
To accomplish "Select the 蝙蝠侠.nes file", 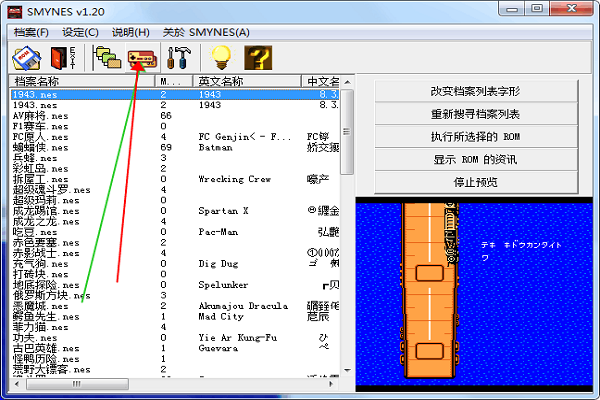I will click(x=41, y=147).
